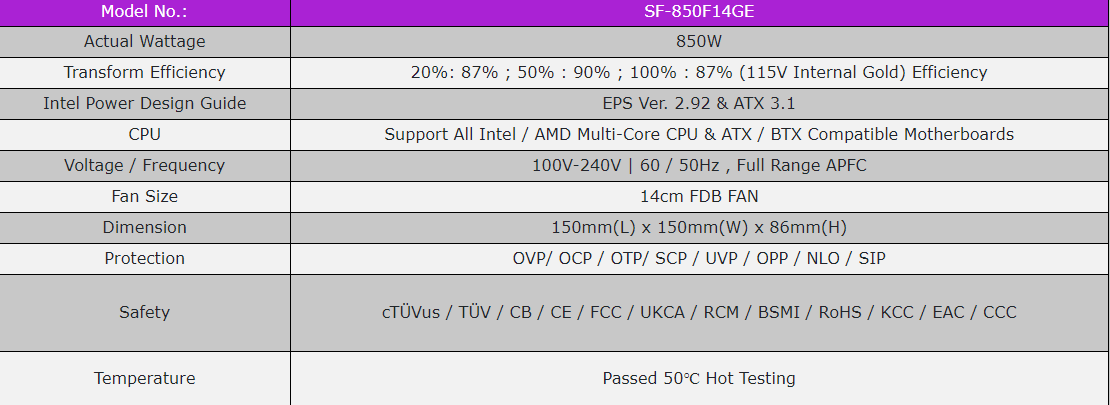This screenshot has height=405, width=1110.
Task: Click the 'Dimension' row label
Action: [144, 227]
